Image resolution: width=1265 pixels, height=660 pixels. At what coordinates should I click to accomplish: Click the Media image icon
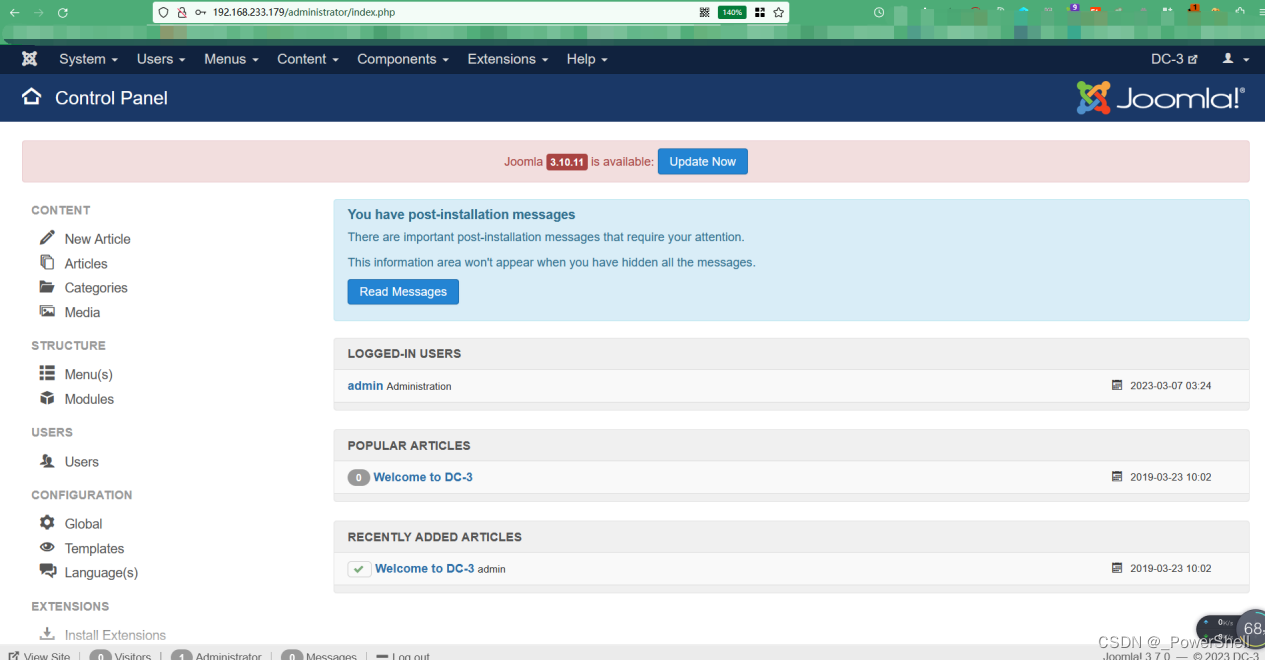click(47, 311)
